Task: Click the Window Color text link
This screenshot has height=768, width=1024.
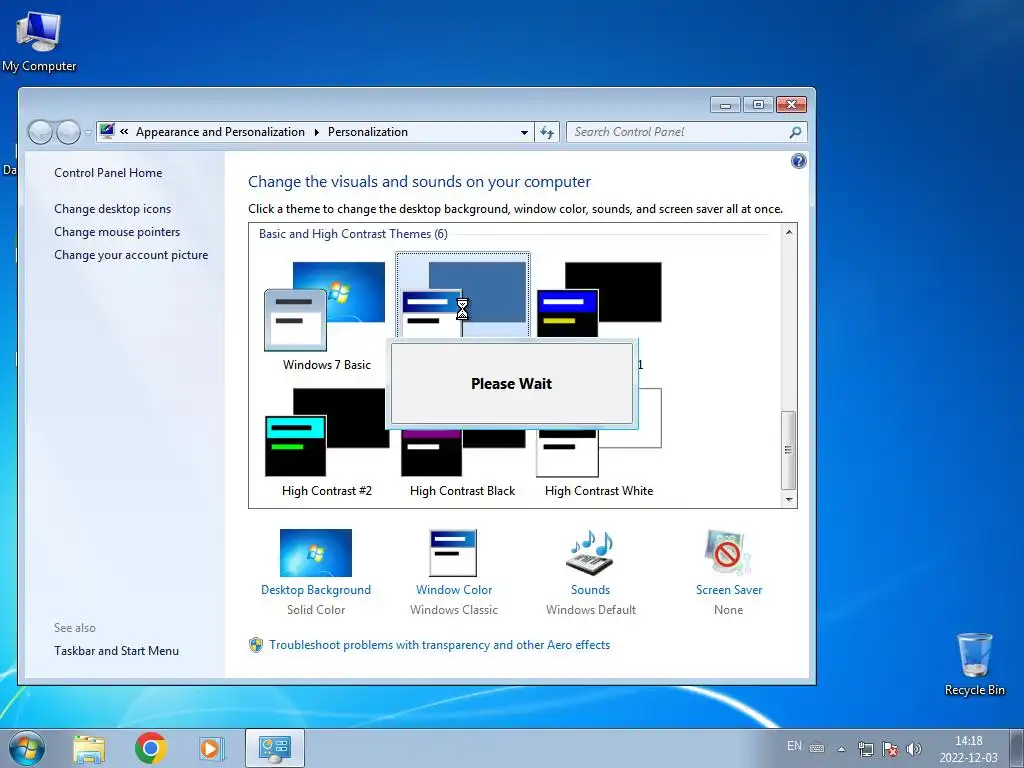Action: pyautogui.click(x=454, y=590)
